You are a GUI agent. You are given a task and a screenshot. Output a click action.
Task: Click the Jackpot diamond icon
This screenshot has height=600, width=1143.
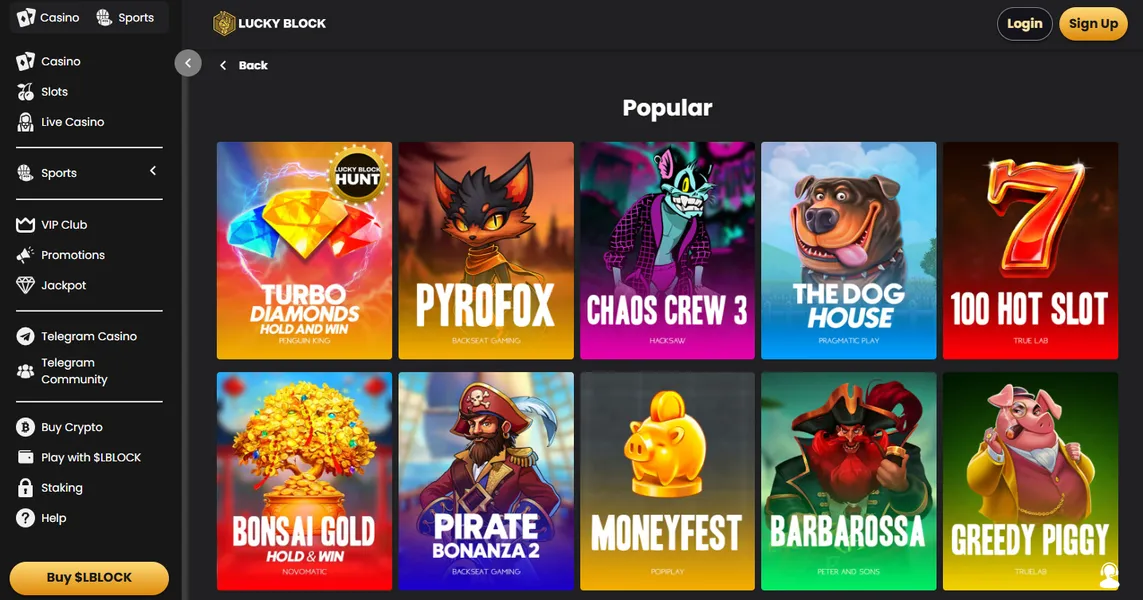26,285
